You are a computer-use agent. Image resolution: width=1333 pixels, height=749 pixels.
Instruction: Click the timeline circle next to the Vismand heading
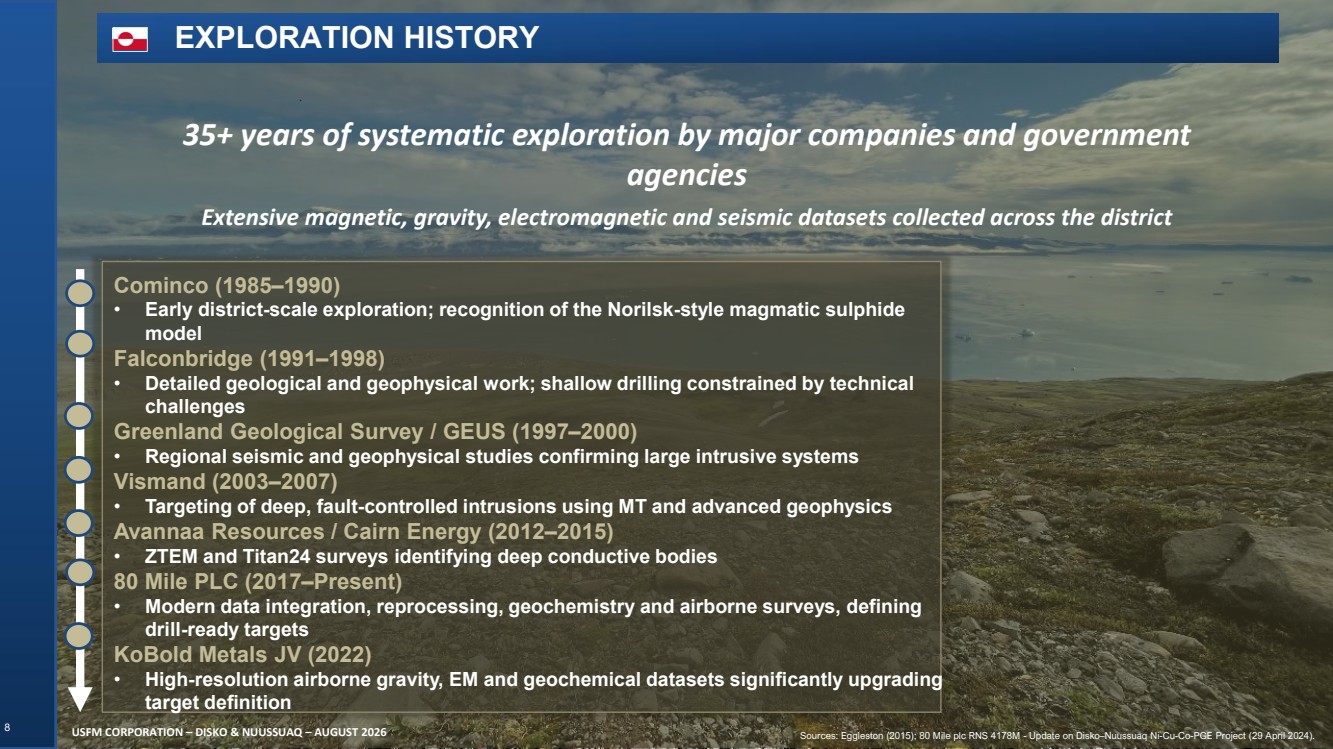[80, 469]
